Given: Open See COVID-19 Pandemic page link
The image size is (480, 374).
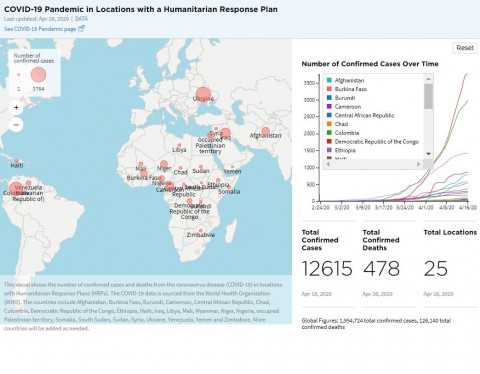Looking at the screenshot, I should [x=40, y=29].
